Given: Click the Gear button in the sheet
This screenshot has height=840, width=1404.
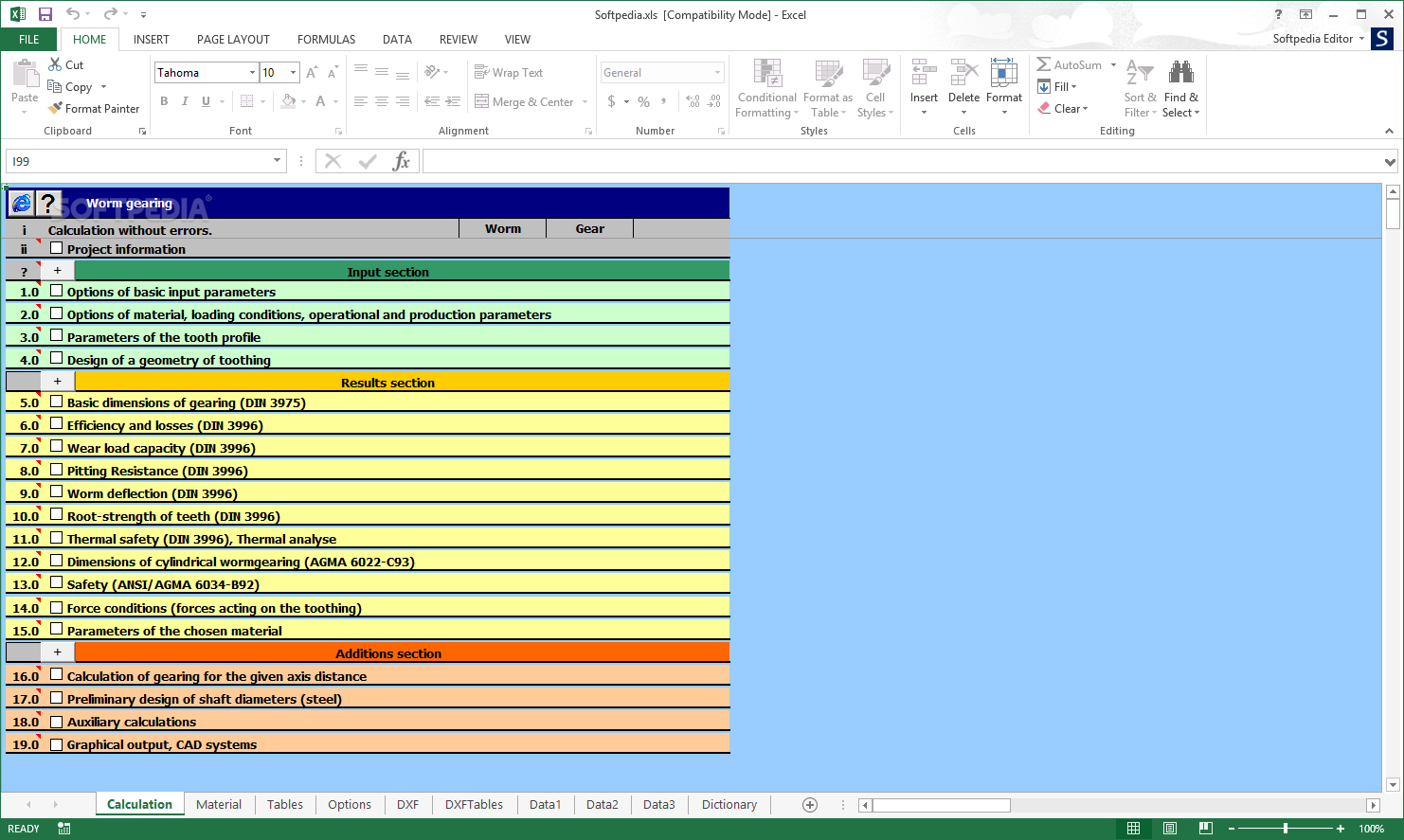Looking at the screenshot, I should pos(590,228).
